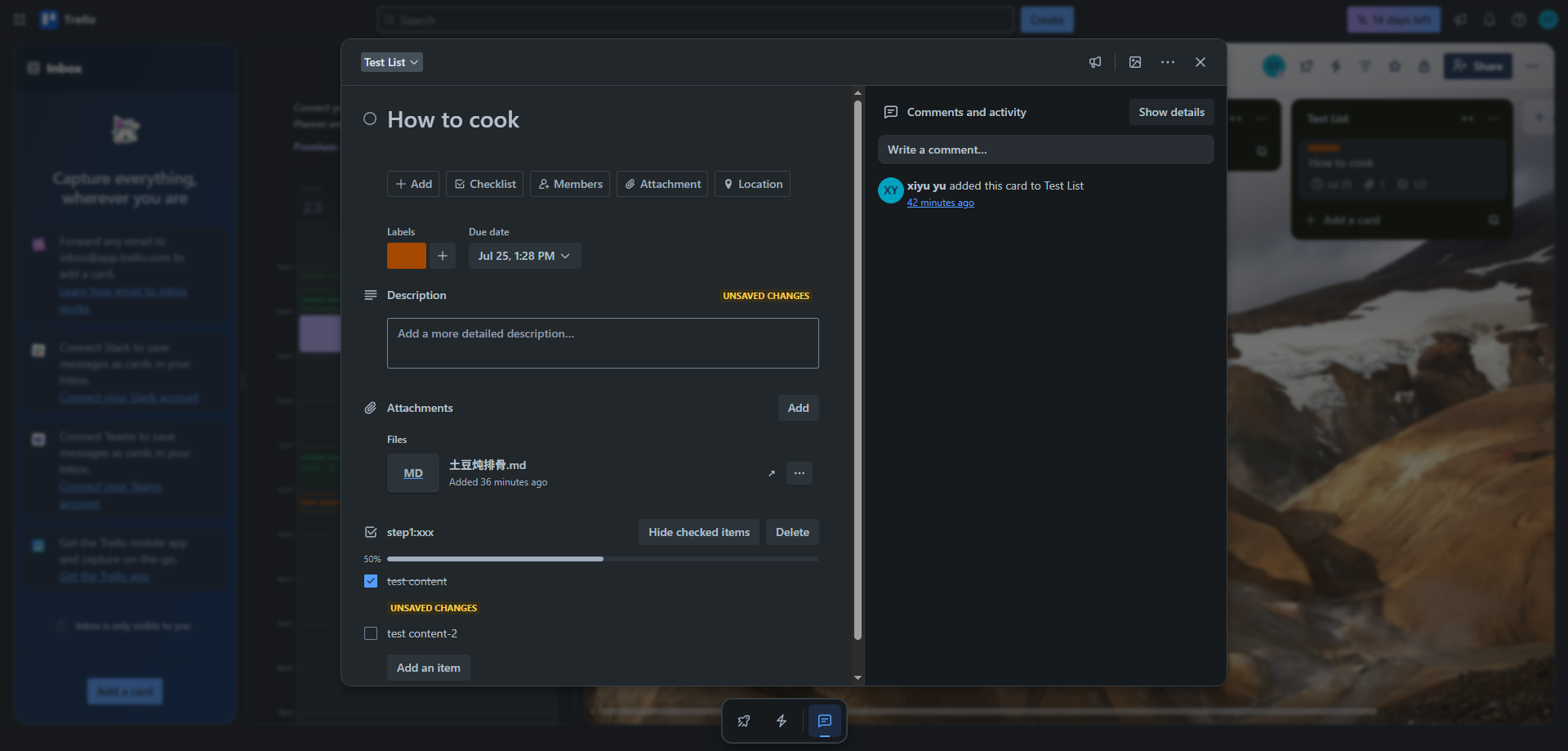
Task: Close the How to cook card dialog
Action: [1200, 62]
